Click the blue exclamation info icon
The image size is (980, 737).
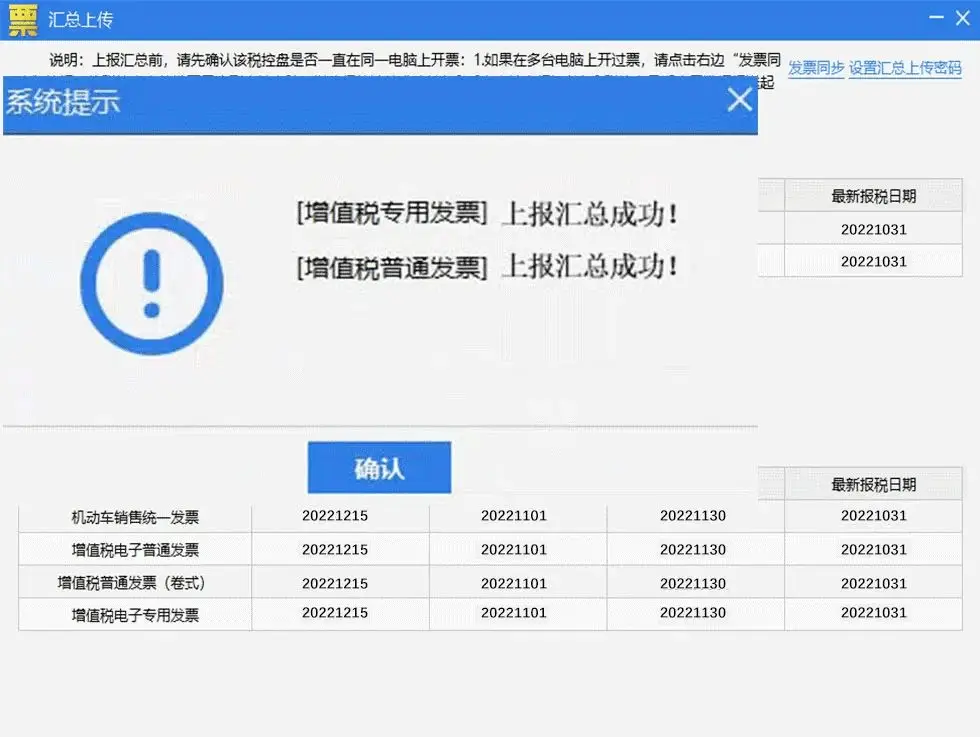click(x=152, y=283)
